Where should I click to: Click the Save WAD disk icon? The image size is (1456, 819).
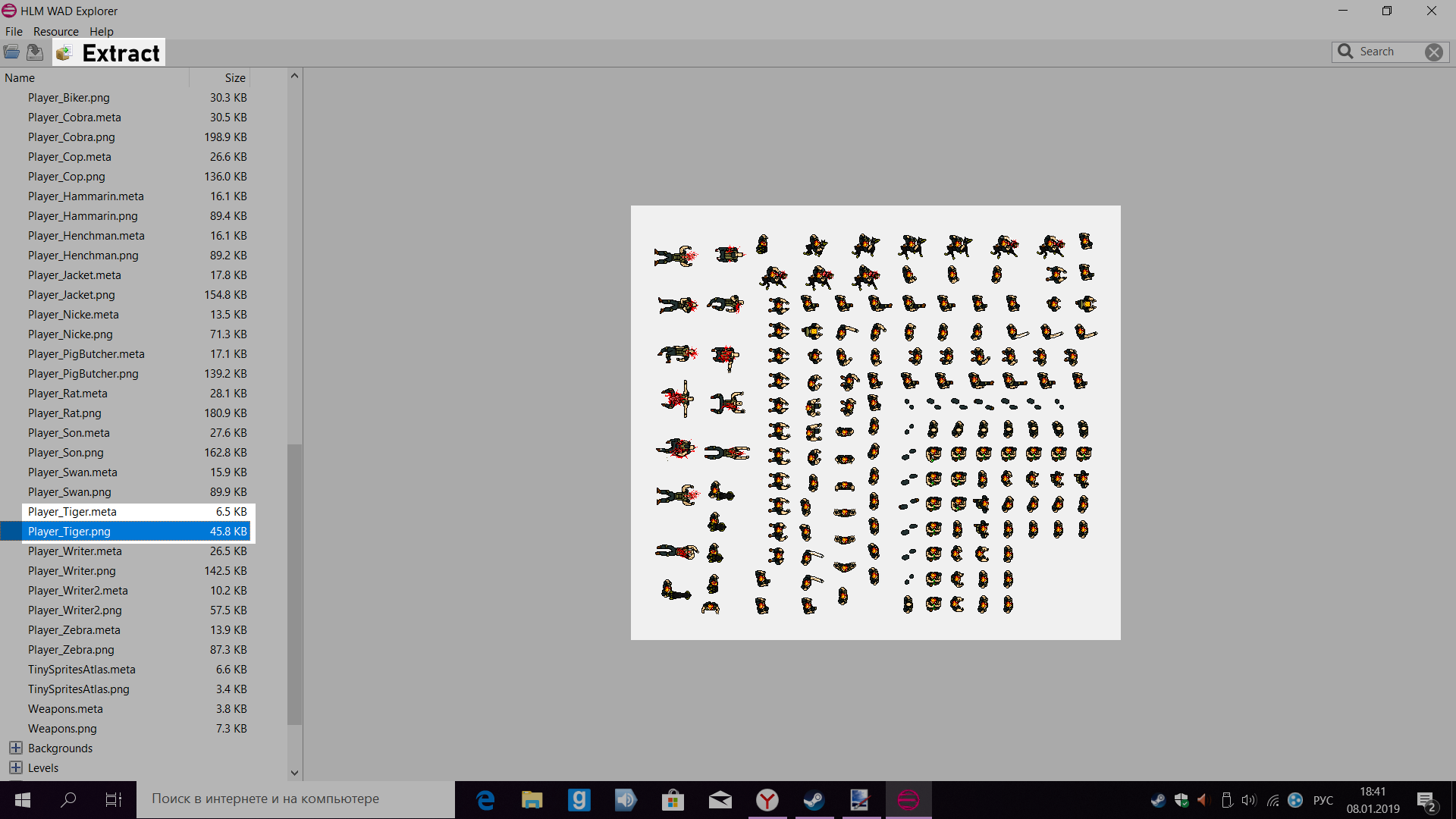tap(35, 52)
